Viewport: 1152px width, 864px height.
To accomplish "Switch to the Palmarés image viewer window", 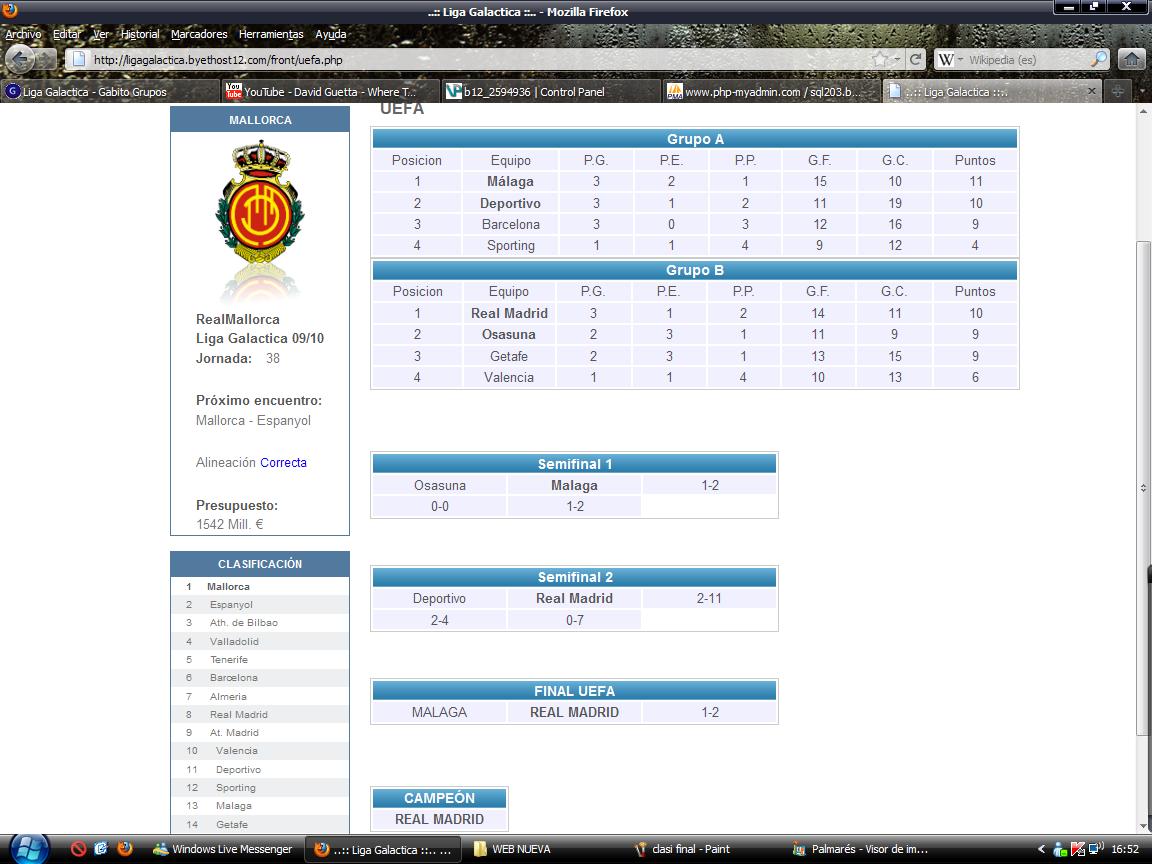I will (x=861, y=849).
